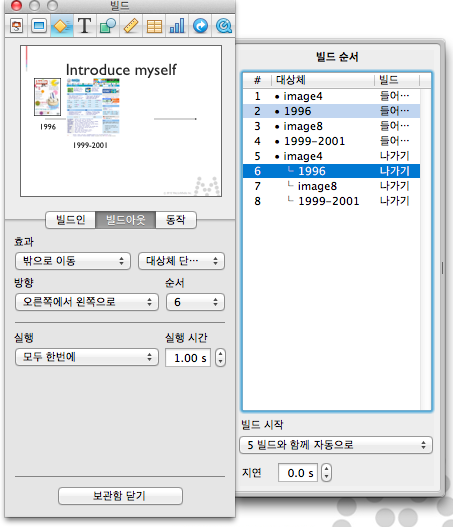The image size is (453, 527).
Task: Close the 빌드 inspector window
Action: (16, 5)
